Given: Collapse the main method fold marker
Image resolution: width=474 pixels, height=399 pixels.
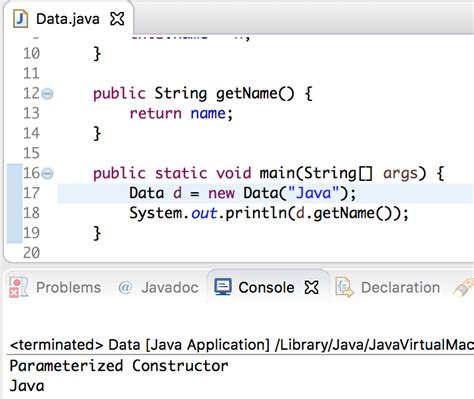Looking at the screenshot, I should [x=48, y=173].
